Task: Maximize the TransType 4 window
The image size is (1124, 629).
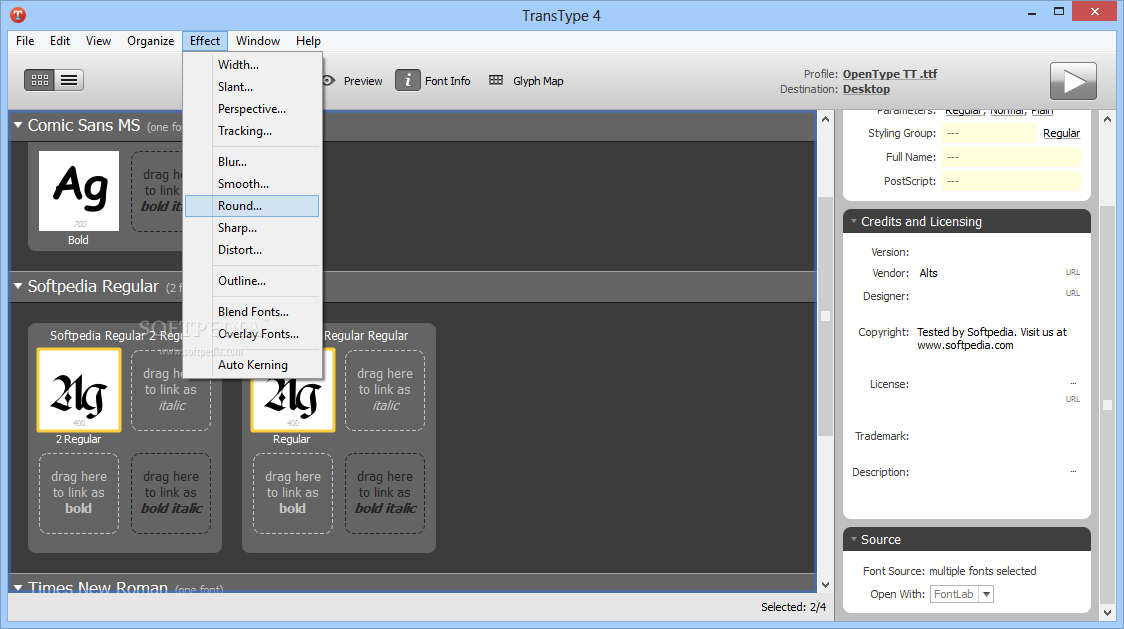Action: tap(1059, 11)
